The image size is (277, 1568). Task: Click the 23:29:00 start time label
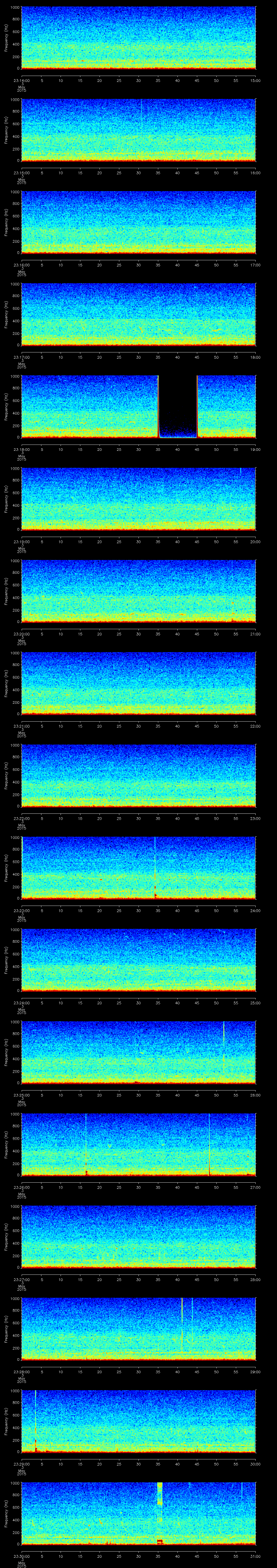point(21,1464)
